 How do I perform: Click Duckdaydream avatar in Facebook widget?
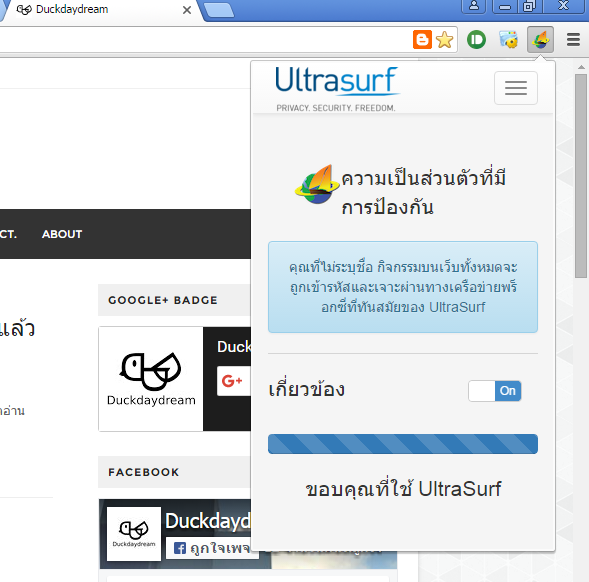134,534
